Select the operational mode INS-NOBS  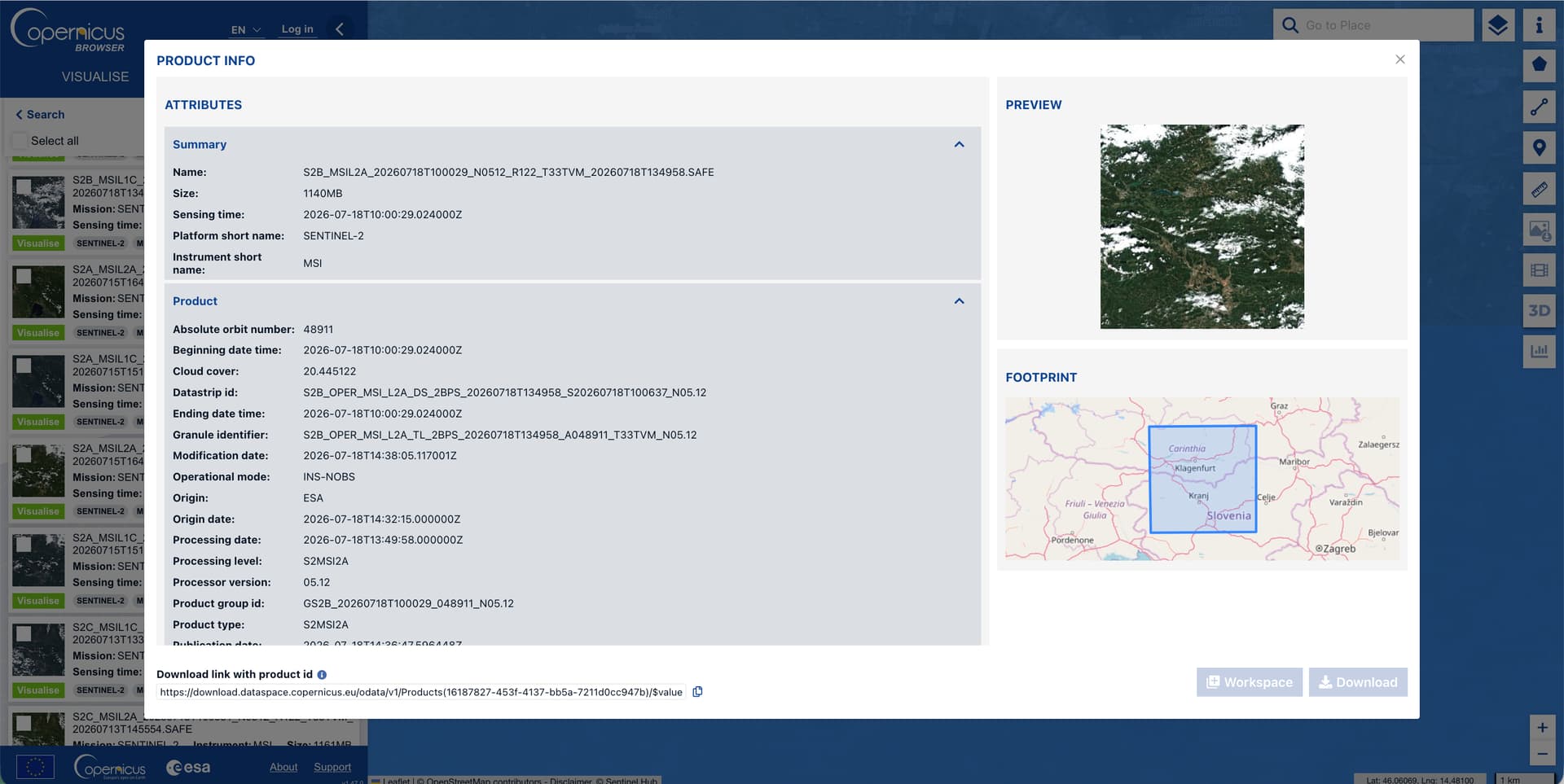click(x=329, y=477)
